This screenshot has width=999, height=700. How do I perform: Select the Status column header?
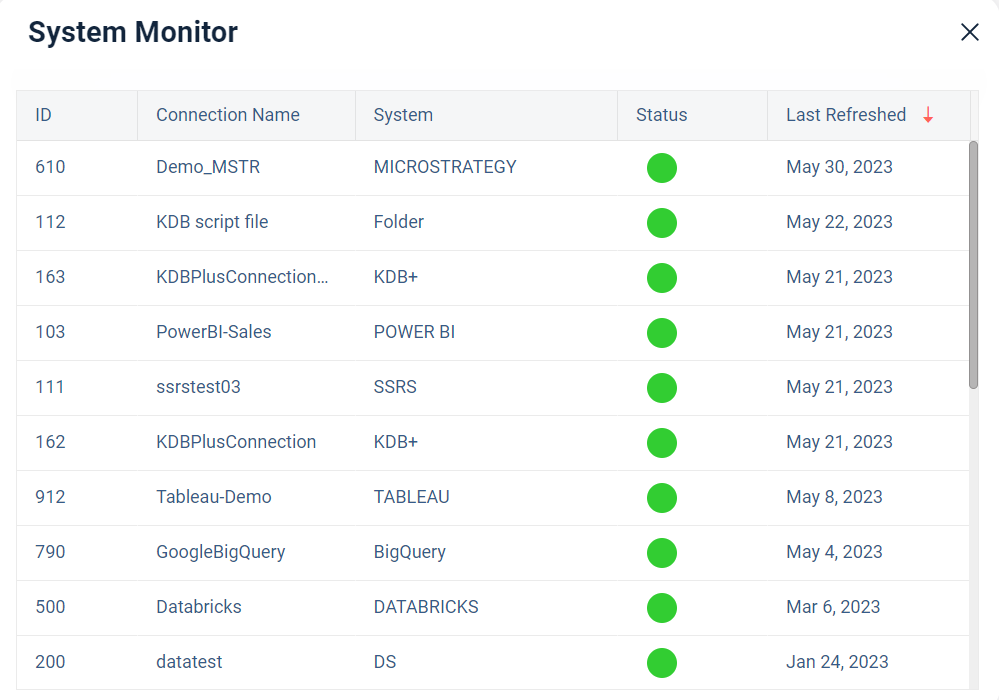[x=661, y=115]
